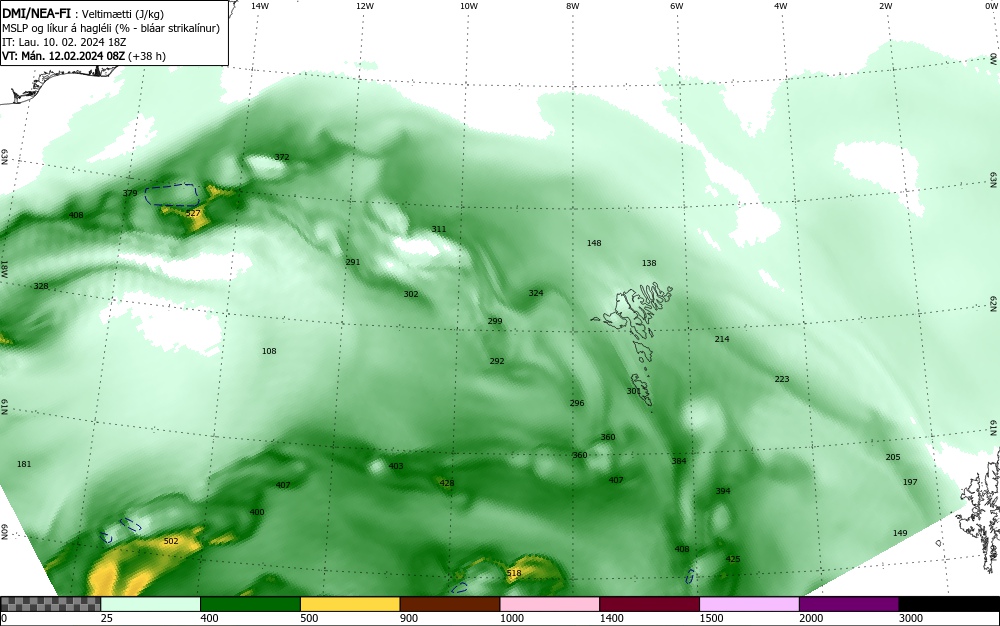The height and width of the screenshot is (626, 1000).
Task: Click the map value "299"
Action: tap(495, 322)
